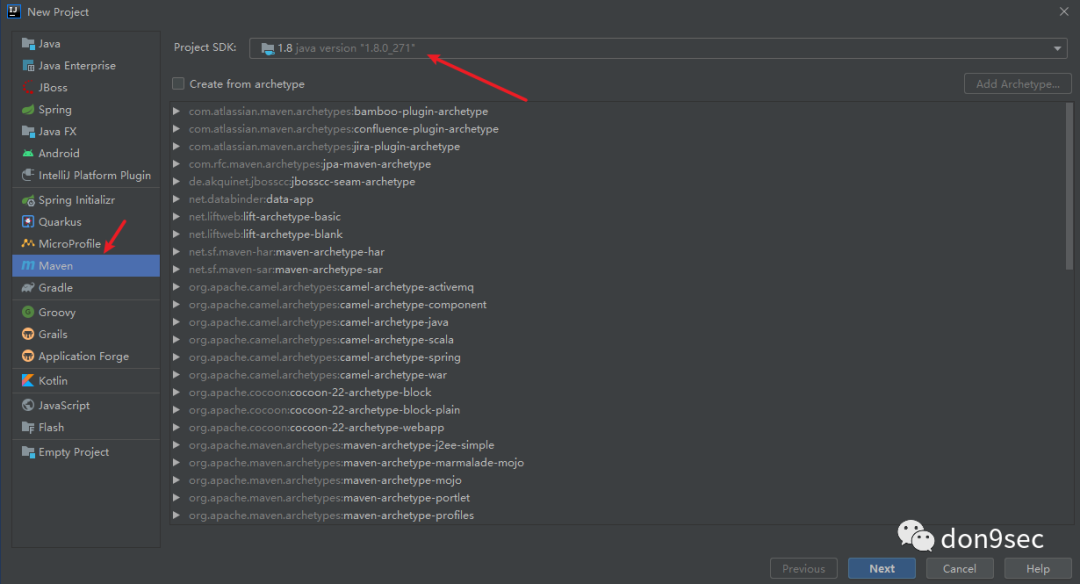Open the Project SDK dropdown arrow

[1057, 48]
